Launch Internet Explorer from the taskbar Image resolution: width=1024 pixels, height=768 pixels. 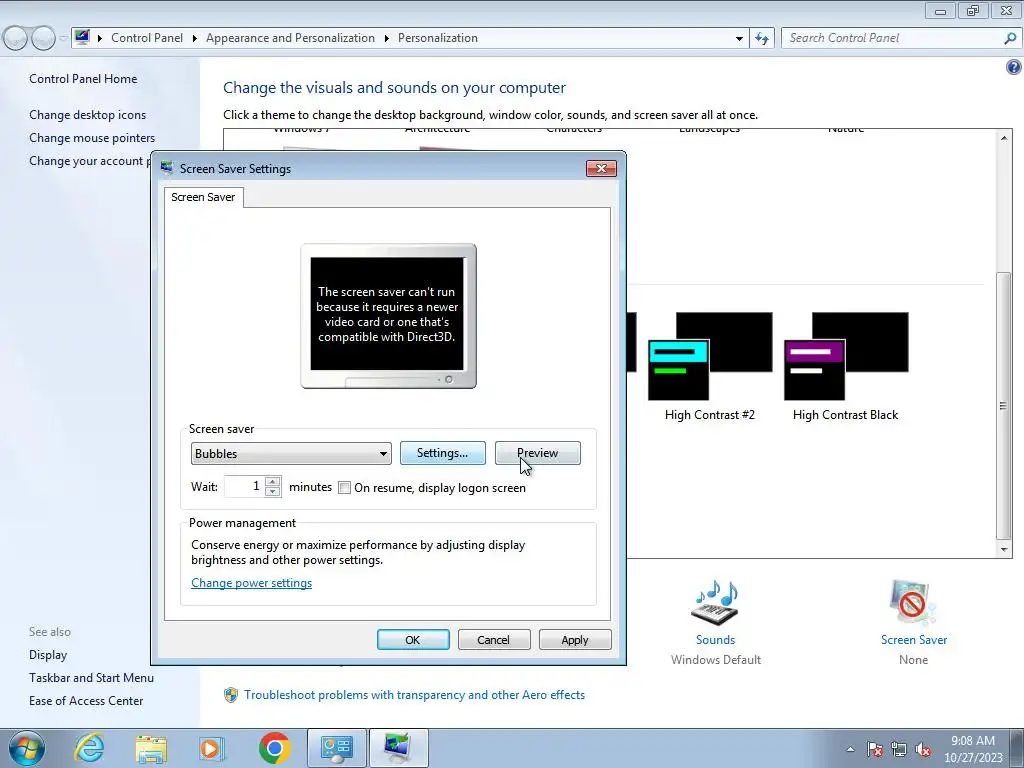(x=89, y=748)
